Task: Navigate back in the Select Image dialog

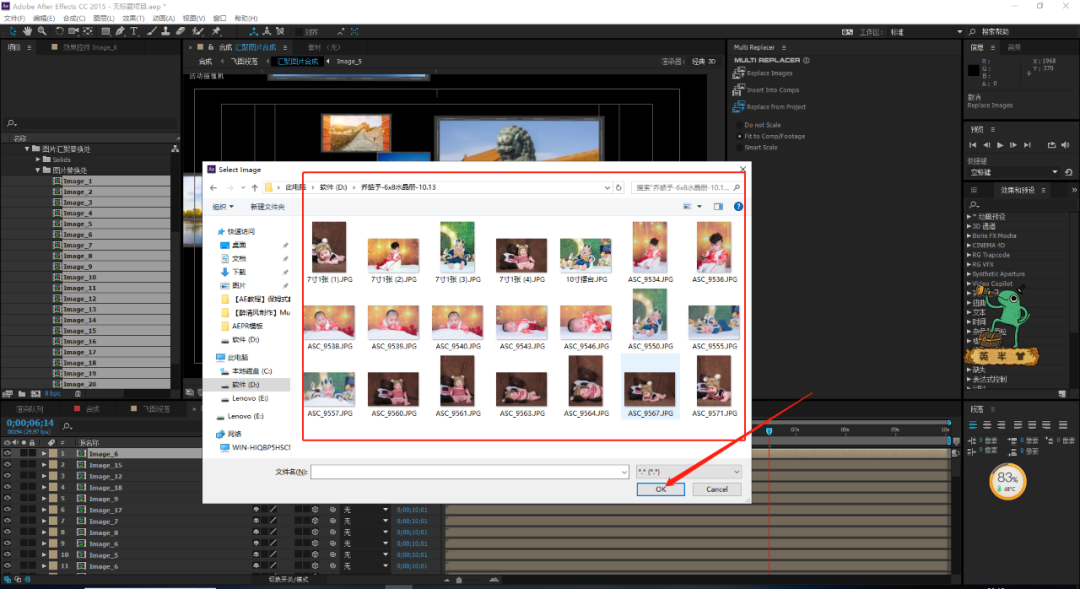Action: tap(214, 187)
